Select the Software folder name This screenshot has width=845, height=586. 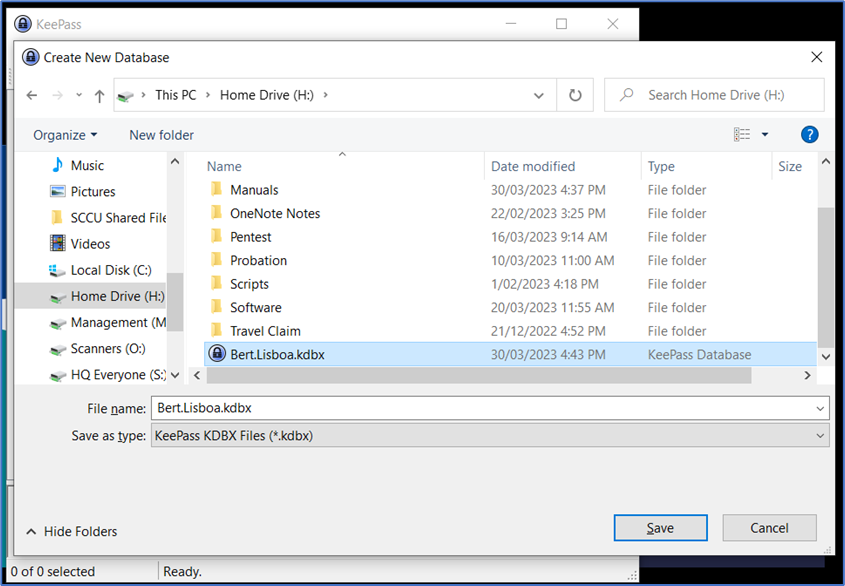coord(255,307)
